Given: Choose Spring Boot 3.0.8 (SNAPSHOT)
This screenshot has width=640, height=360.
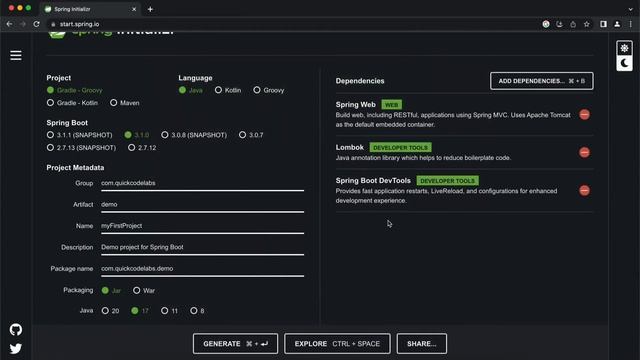Looking at the screenshot, I should tap(194, 135).
